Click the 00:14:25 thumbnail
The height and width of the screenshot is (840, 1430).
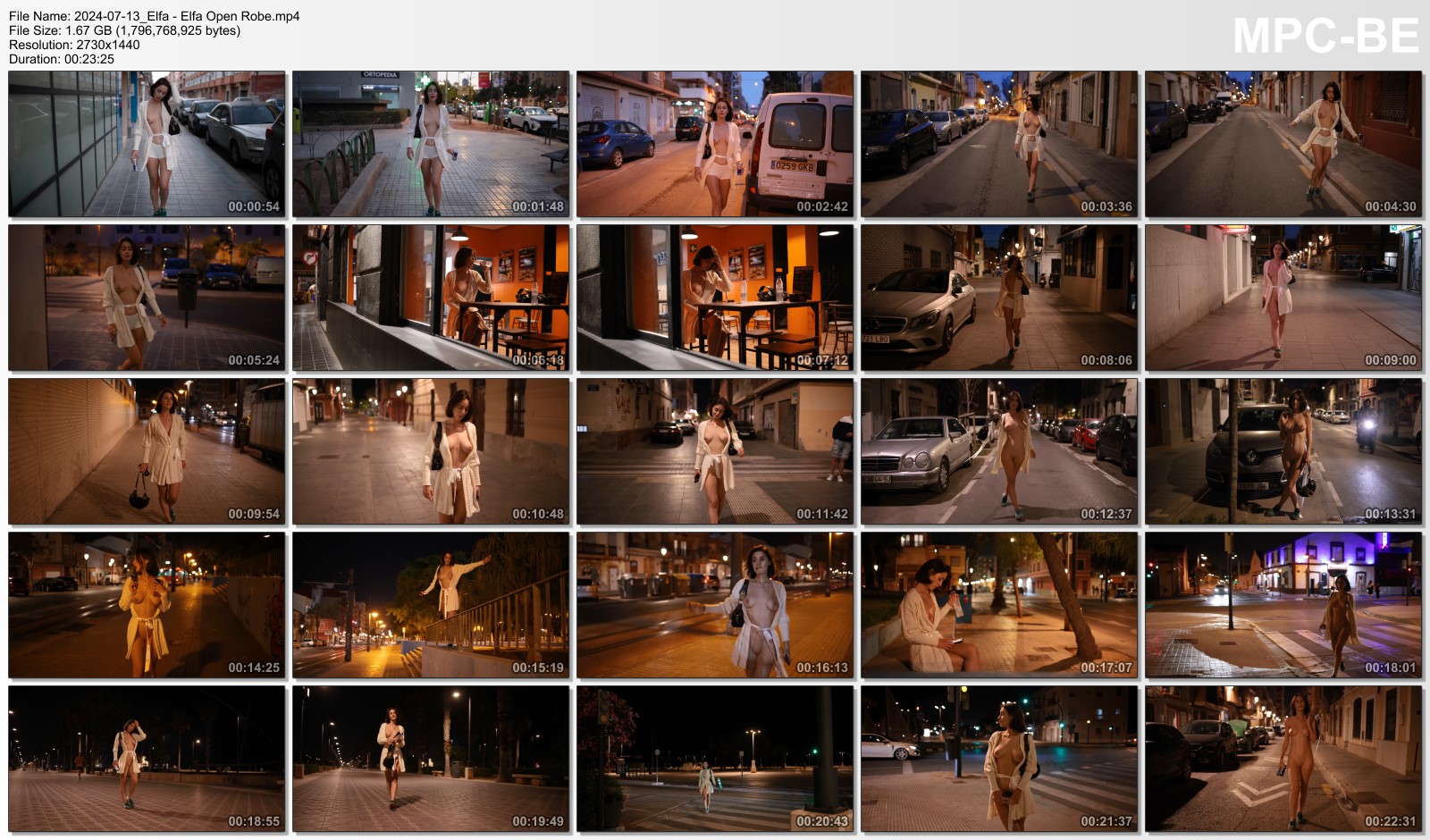[x=147, y=605]
